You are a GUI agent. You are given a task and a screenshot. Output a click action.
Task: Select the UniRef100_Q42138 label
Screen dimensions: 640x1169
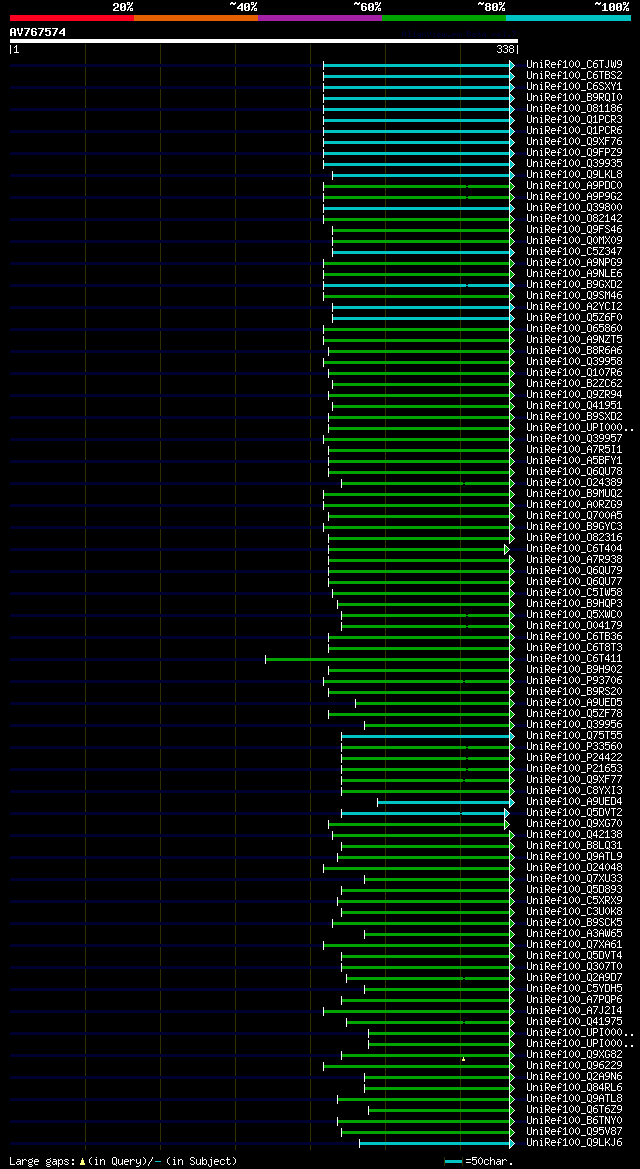[574, 834]
